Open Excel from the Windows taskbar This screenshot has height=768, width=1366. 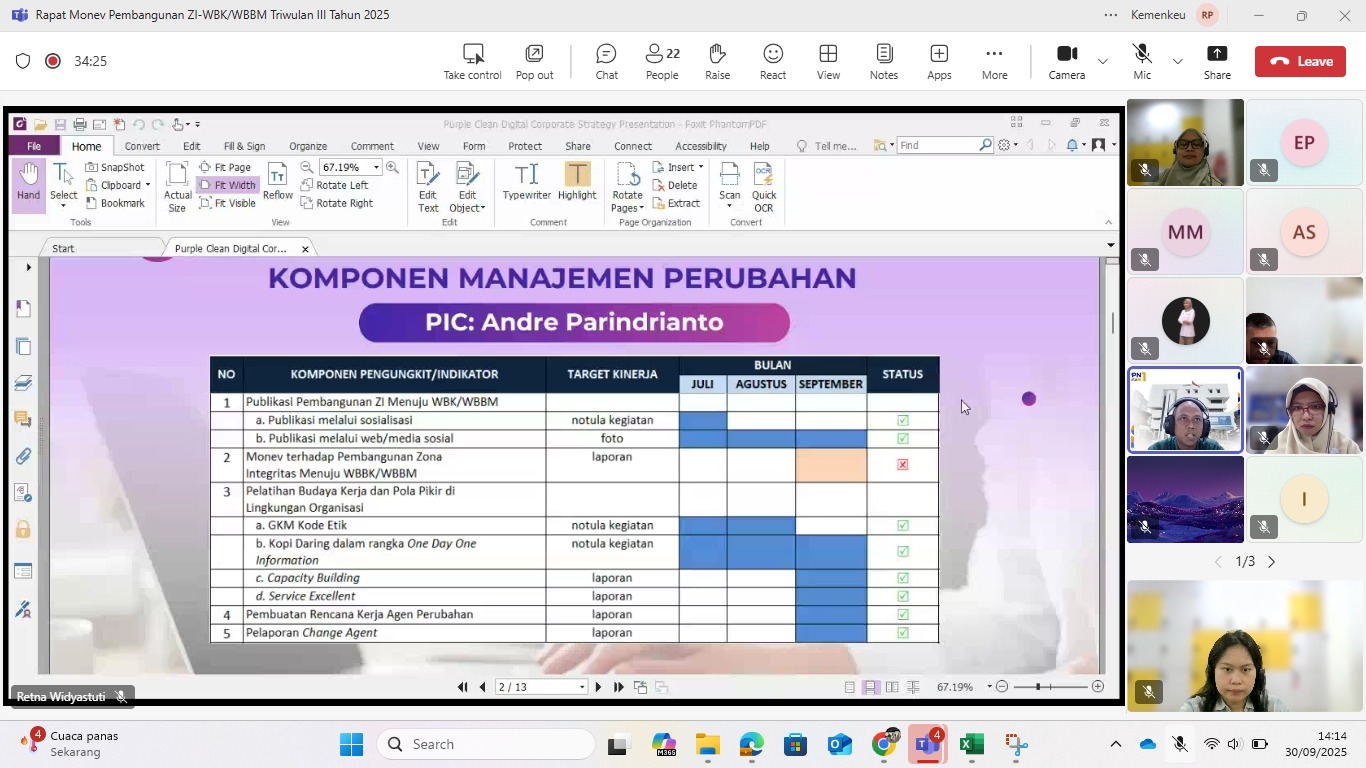point(971,745)
